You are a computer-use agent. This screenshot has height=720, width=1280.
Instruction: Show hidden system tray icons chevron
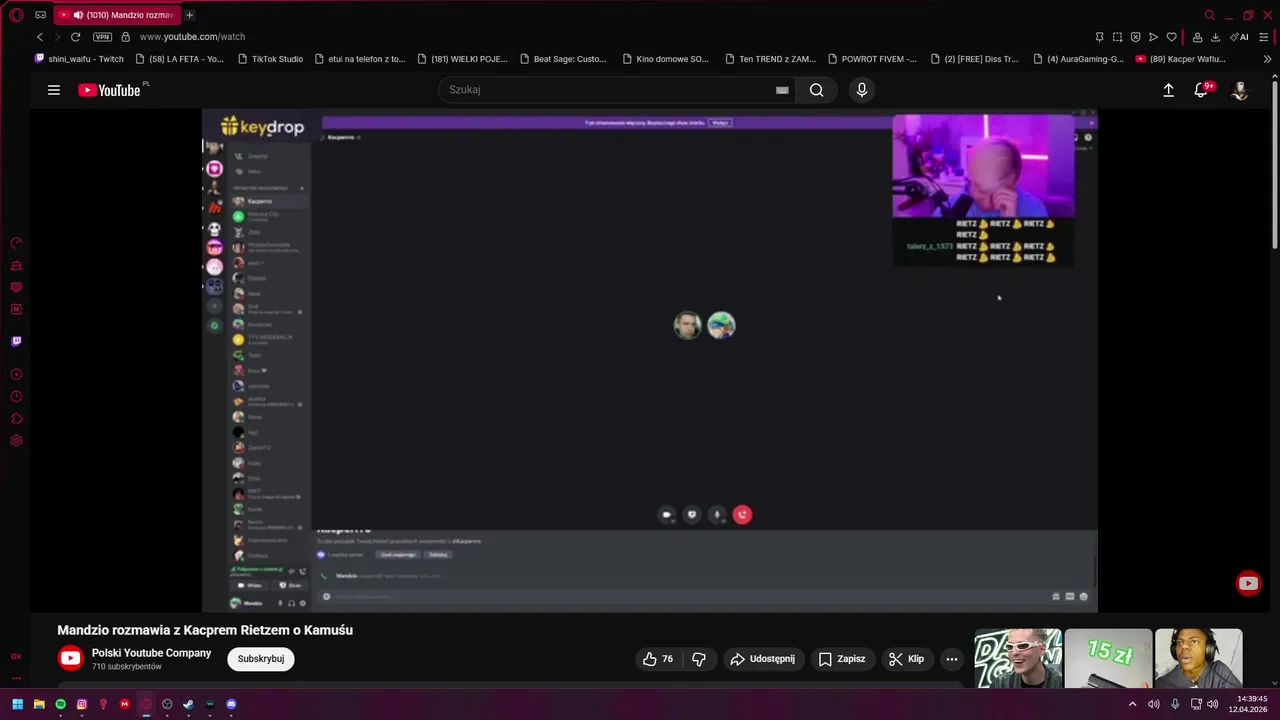tap(1132, 704)
